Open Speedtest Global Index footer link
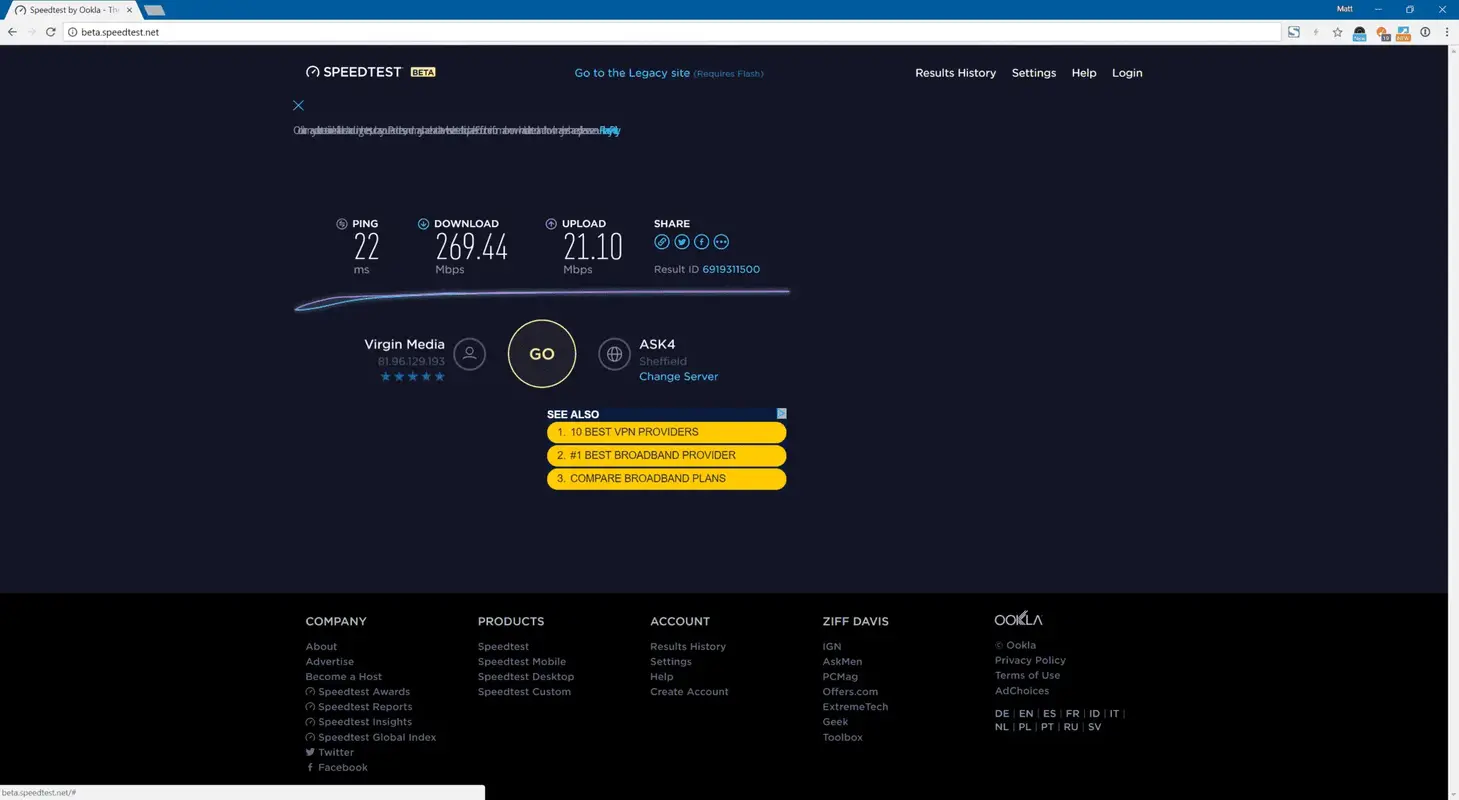Viewport: 1459px width, 800px height. coord(371,737)
